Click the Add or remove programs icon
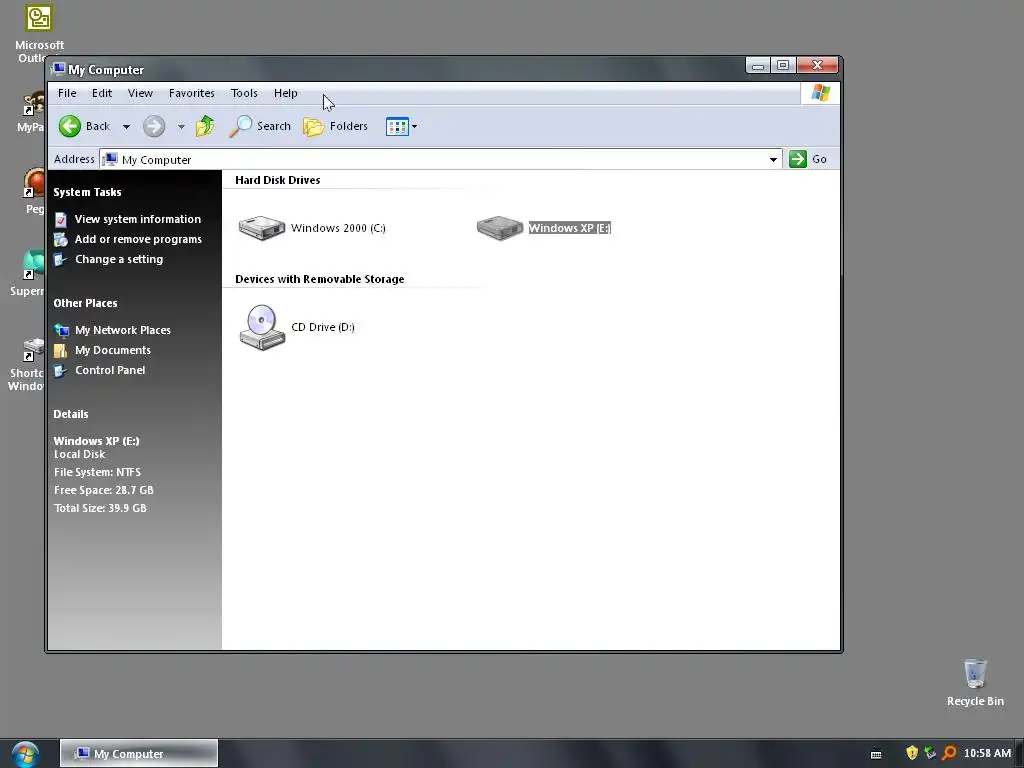This screenshot has height=768, width=1024. click(x=61, y=239)
